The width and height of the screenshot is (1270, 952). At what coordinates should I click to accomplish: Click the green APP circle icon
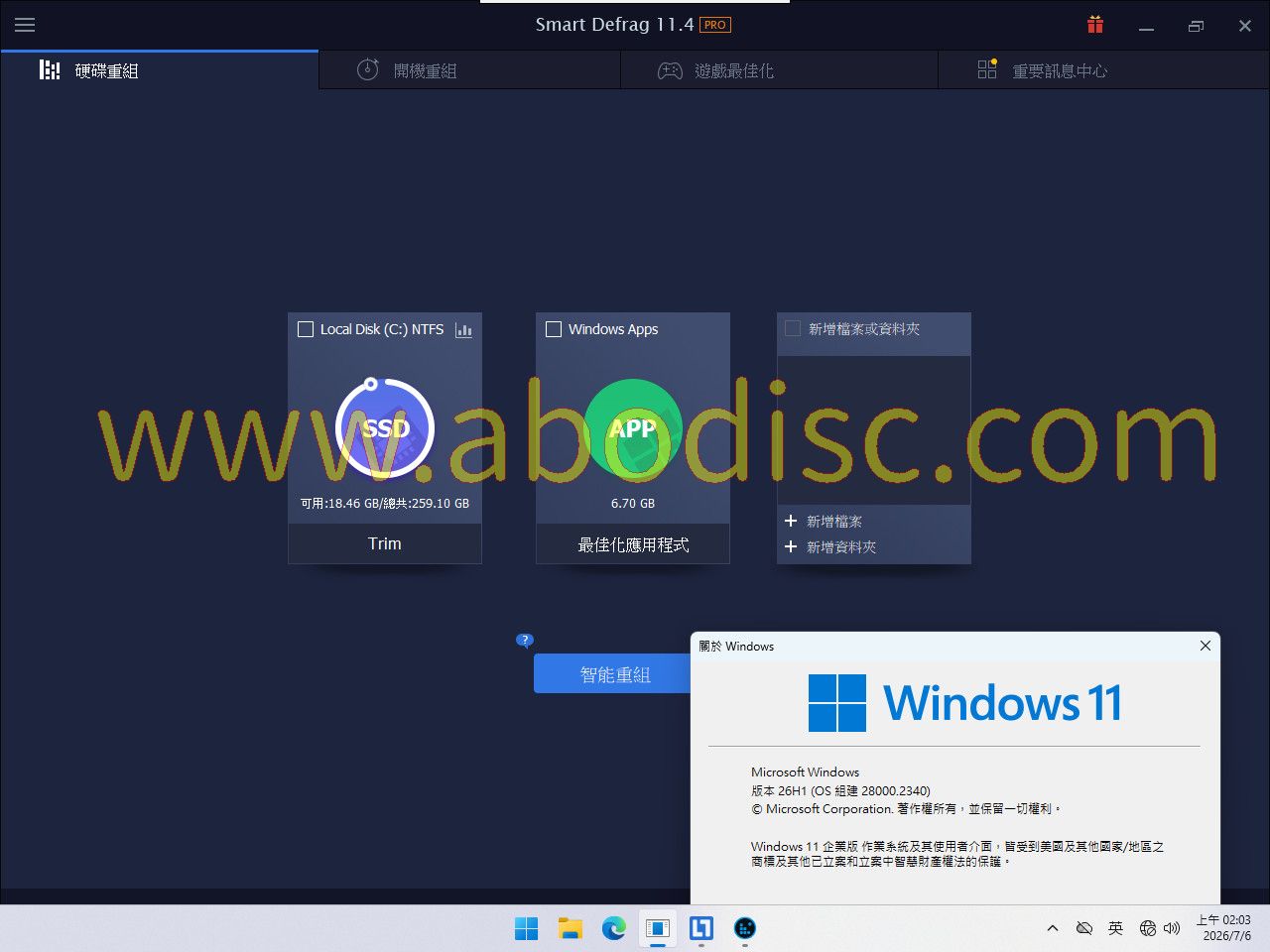633,428
